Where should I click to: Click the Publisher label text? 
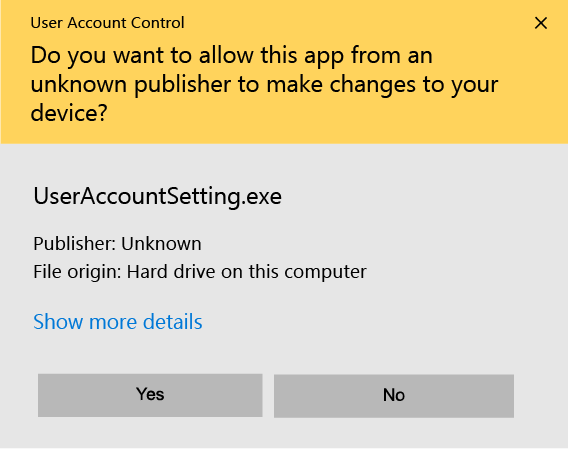coord(75,244)
